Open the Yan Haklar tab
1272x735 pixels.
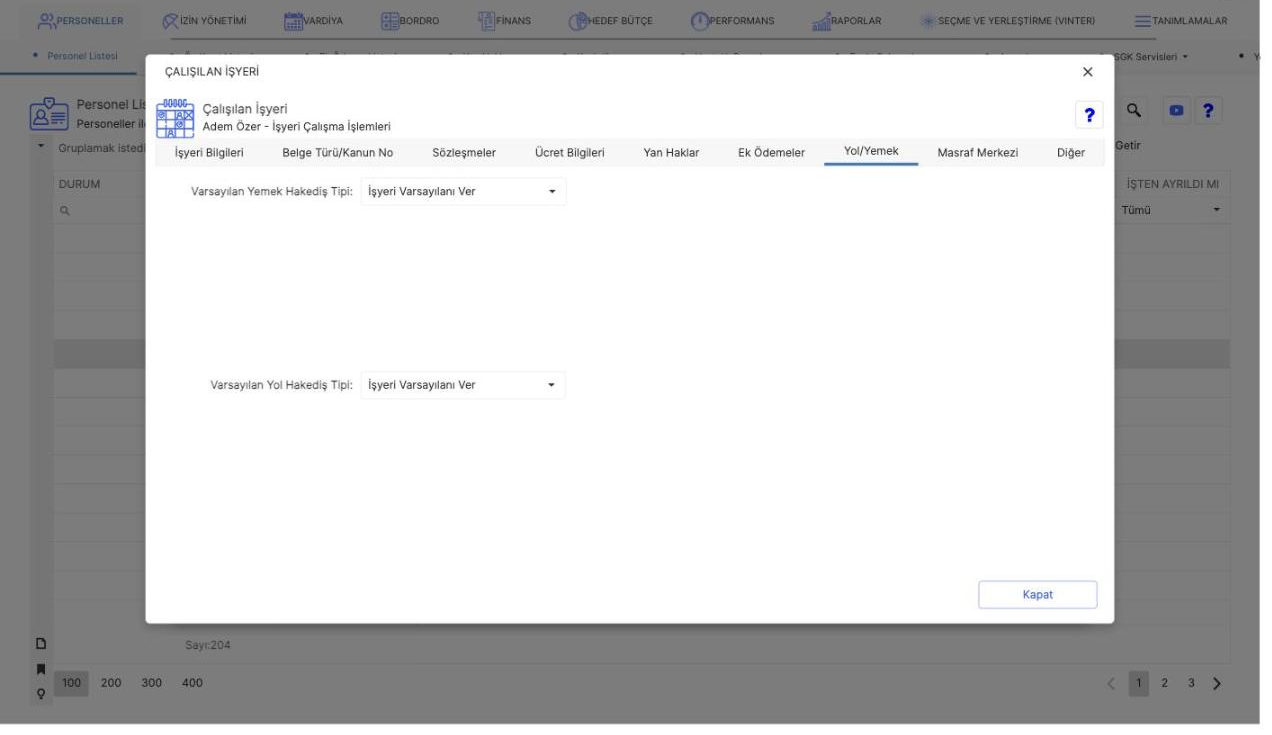671,152
